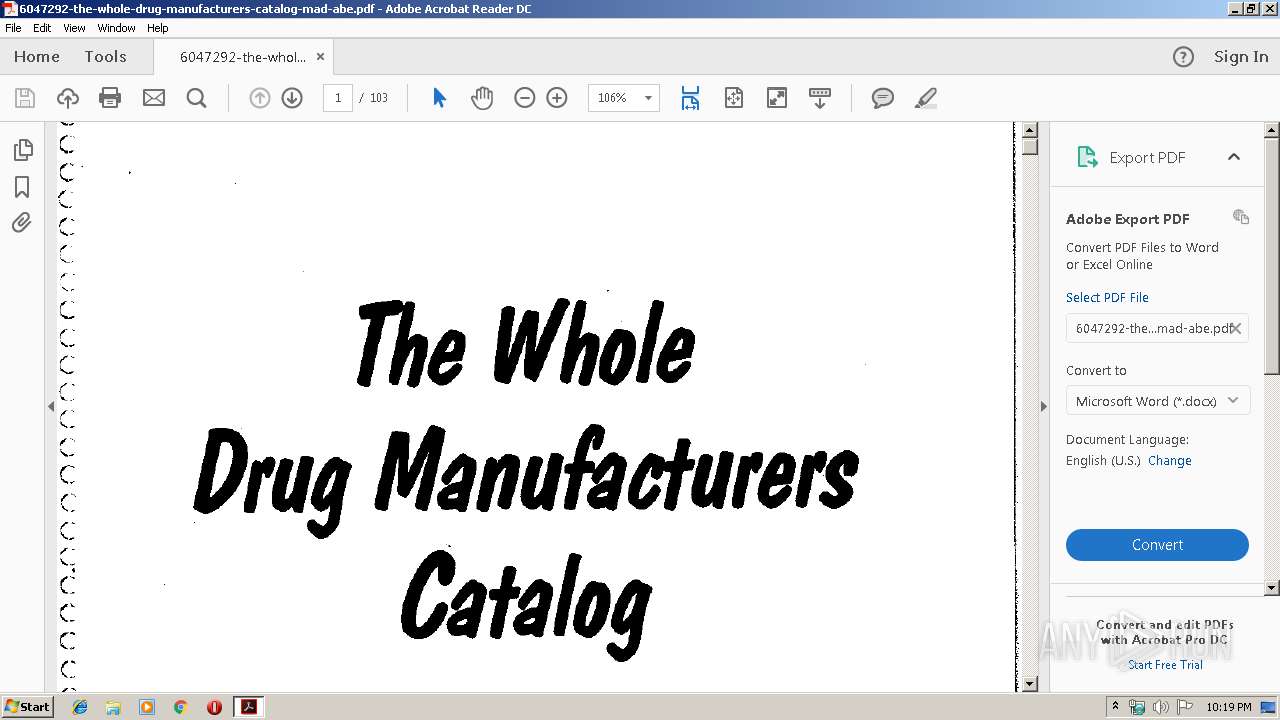Viewport: 1280px width, 720px height.
Task: Click the Sign In link
Action: pyautogui.click(x=1241, y=57)
